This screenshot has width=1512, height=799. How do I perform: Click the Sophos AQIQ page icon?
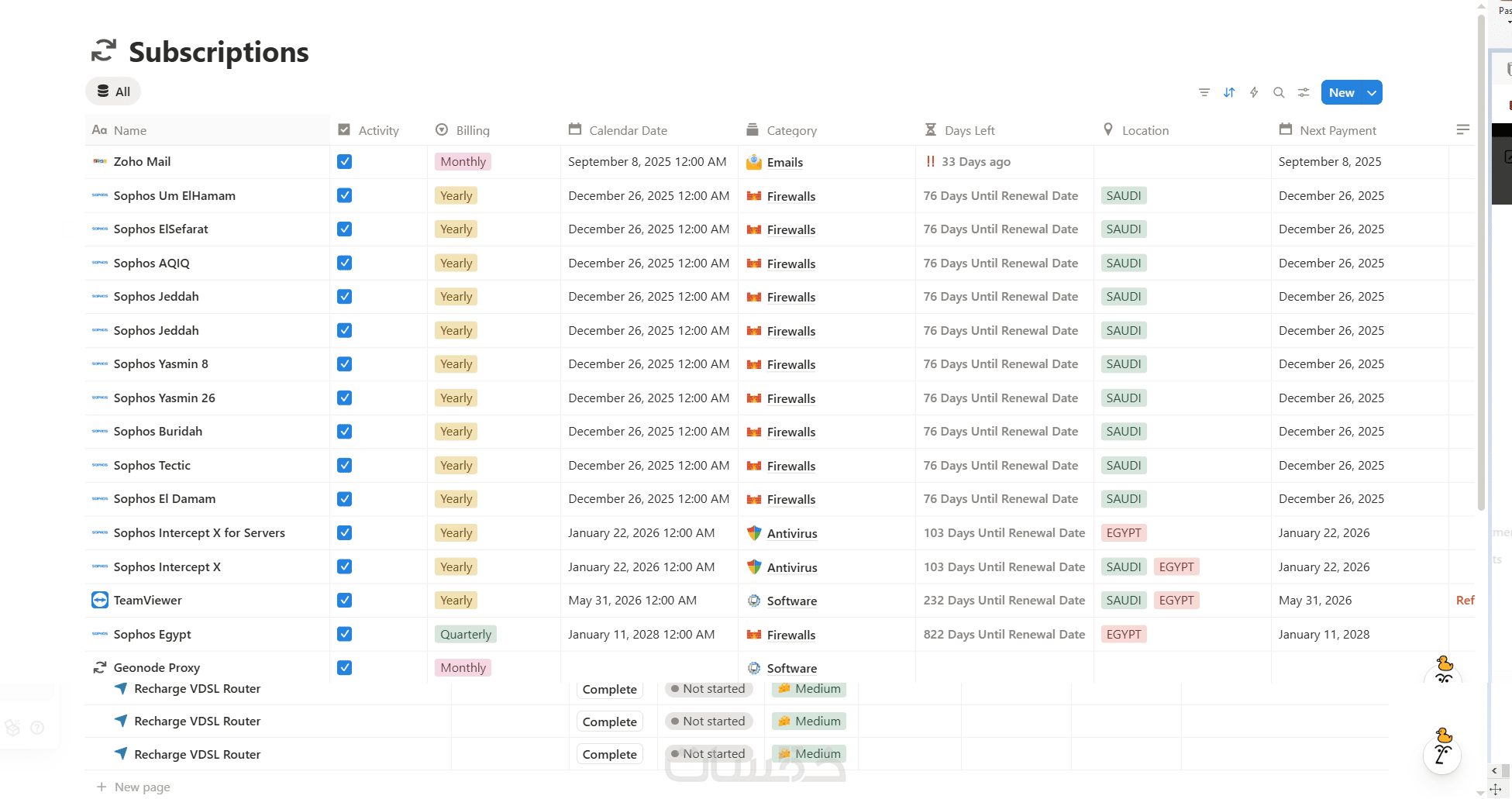100,263
